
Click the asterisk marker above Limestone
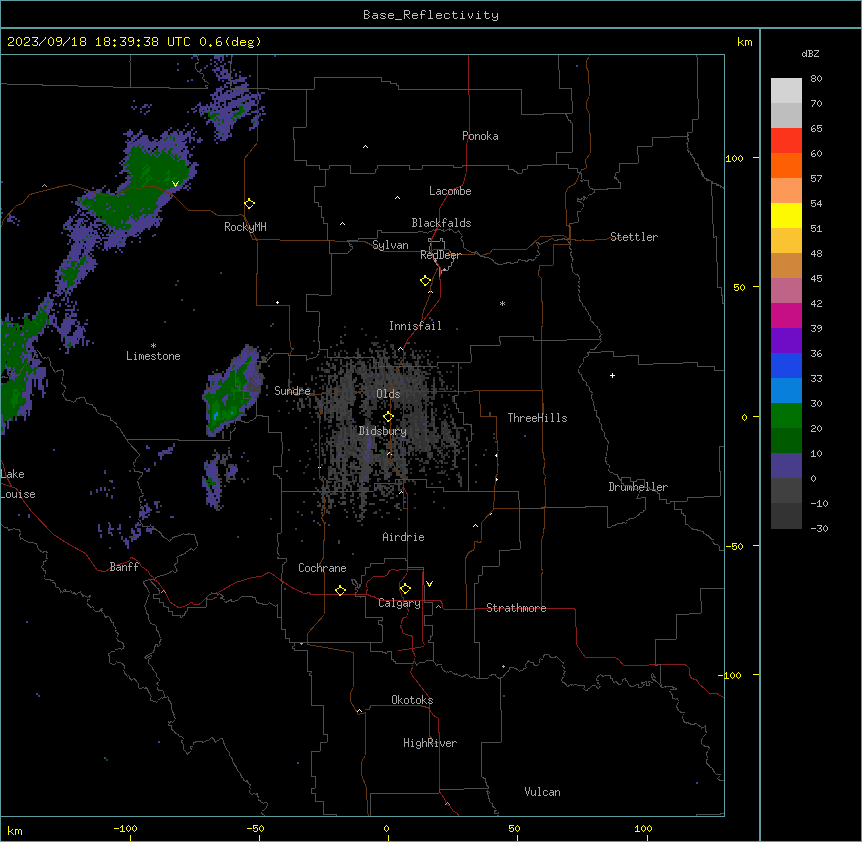point(153,346)
